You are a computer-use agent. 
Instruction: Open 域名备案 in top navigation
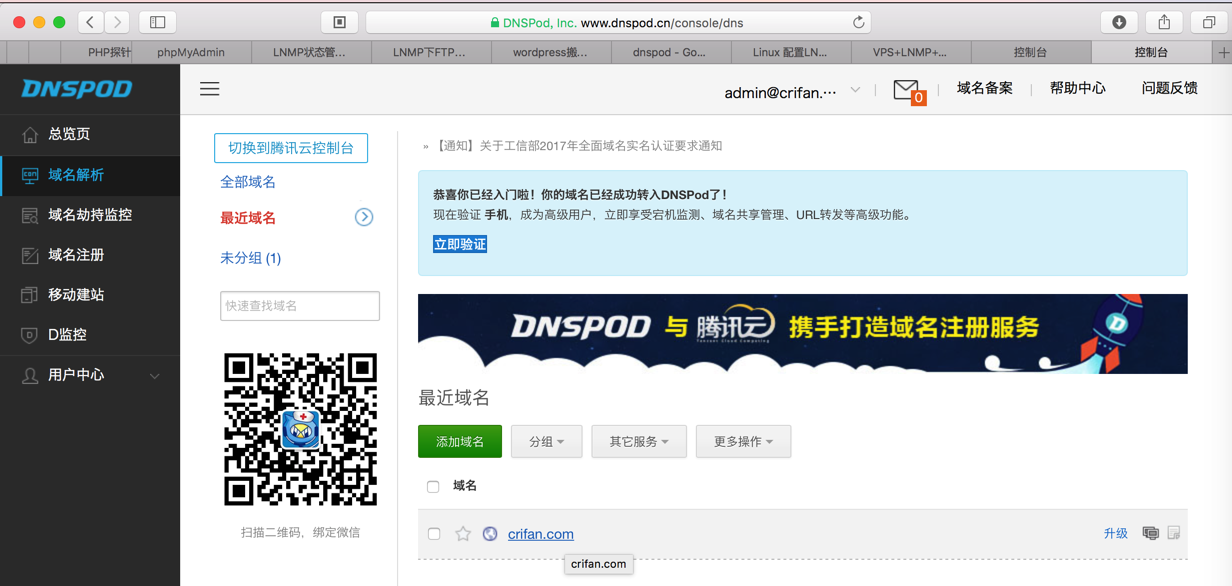(985, 88)
